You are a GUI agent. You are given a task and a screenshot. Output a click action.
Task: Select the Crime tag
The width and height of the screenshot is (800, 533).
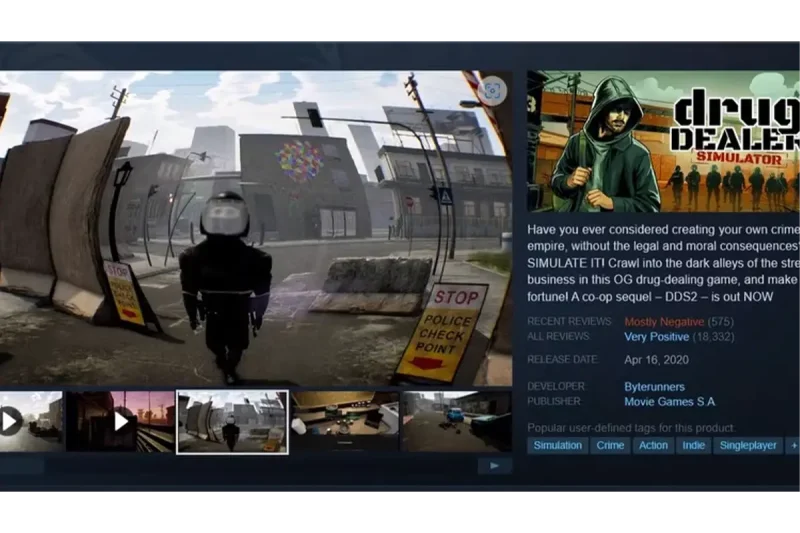(610, 445)
